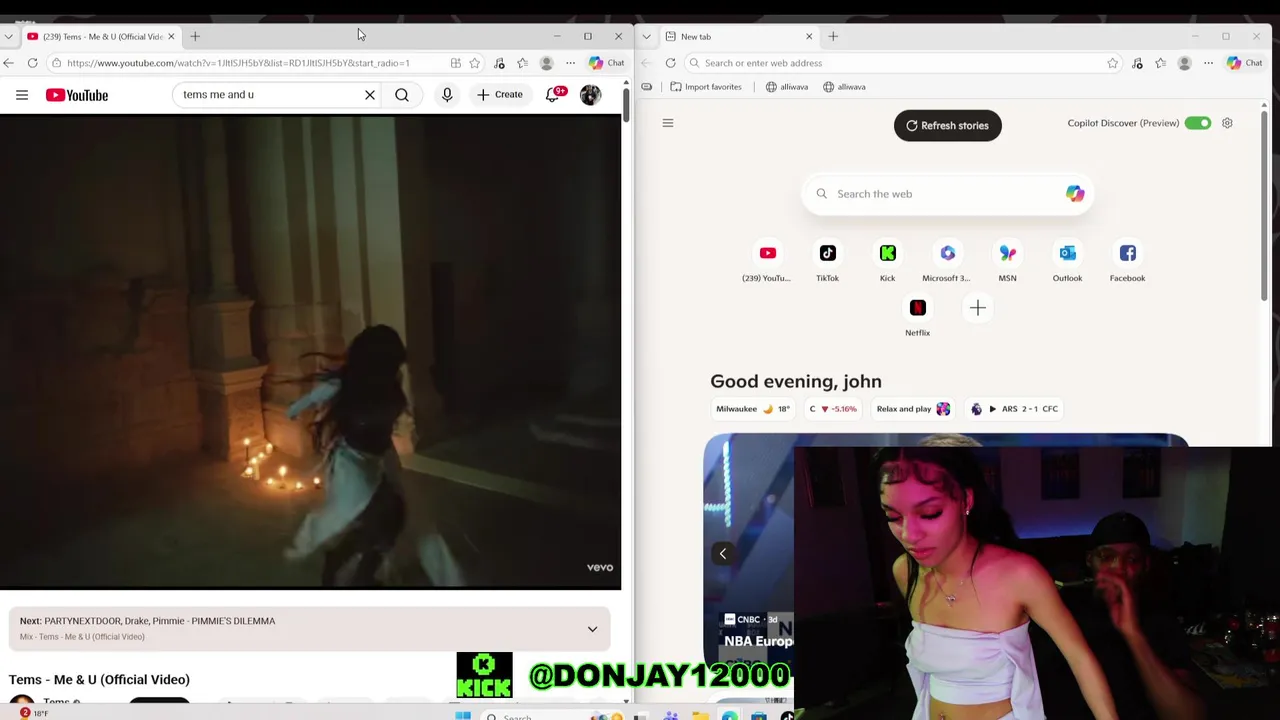Go to YouTube home via logo
1280x720 pixels.
pyautogui.click(x=77, y=95)
